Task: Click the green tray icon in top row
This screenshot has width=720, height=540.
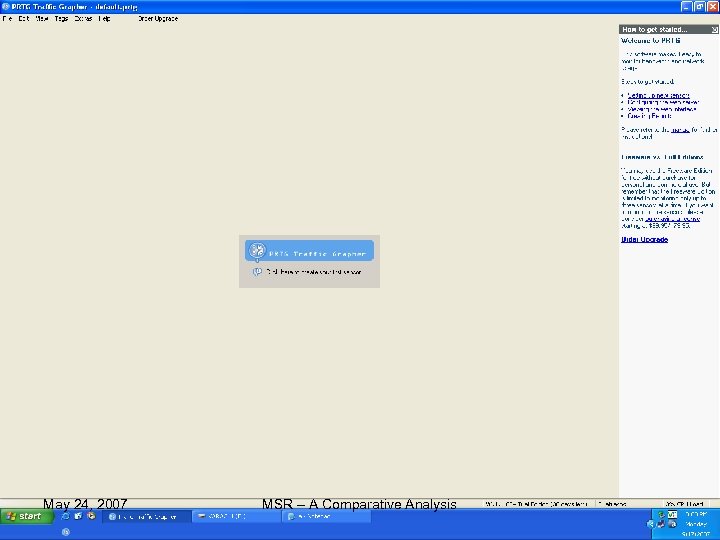Action: (661, 515)
